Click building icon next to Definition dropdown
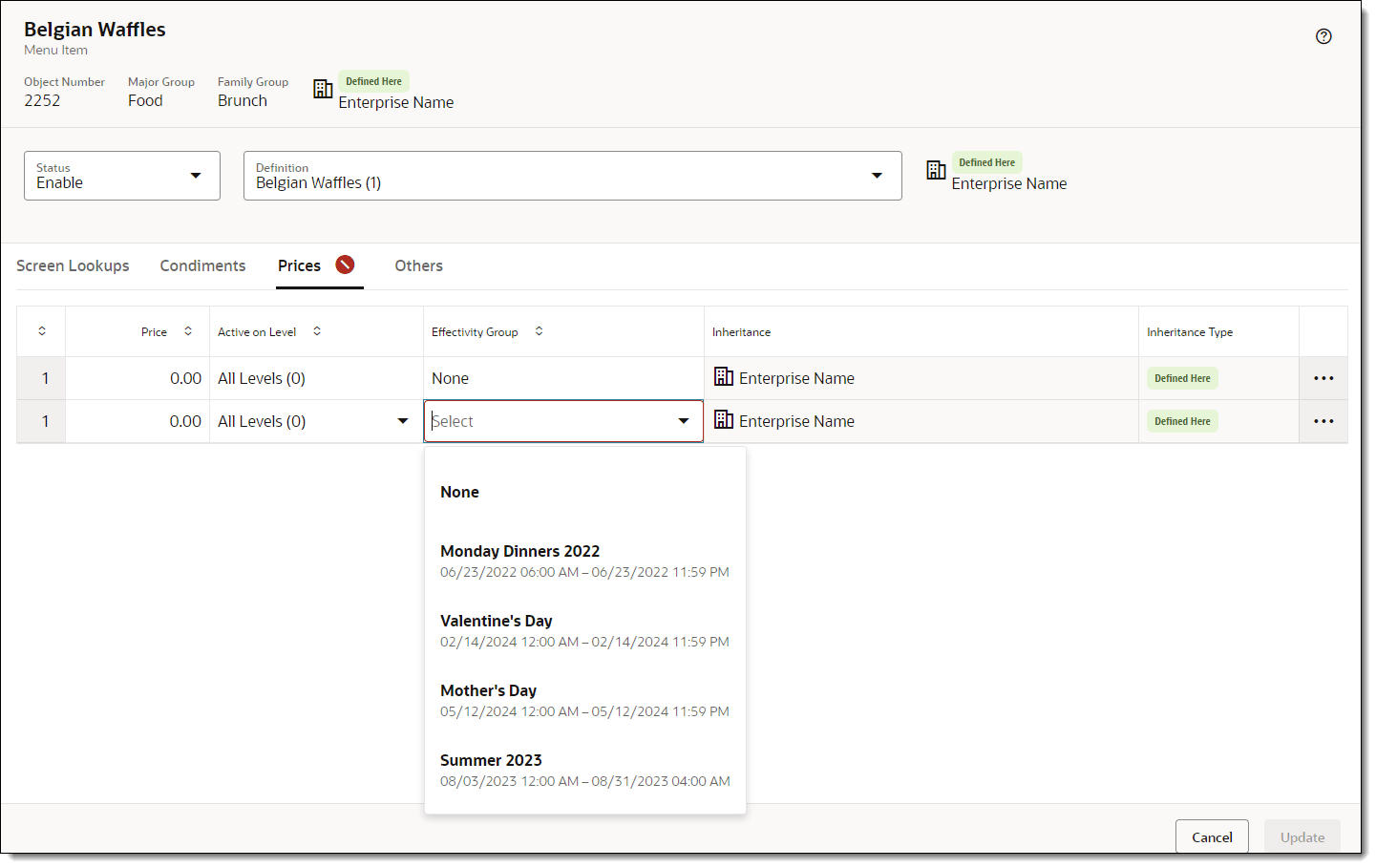 tap(936, 170)
